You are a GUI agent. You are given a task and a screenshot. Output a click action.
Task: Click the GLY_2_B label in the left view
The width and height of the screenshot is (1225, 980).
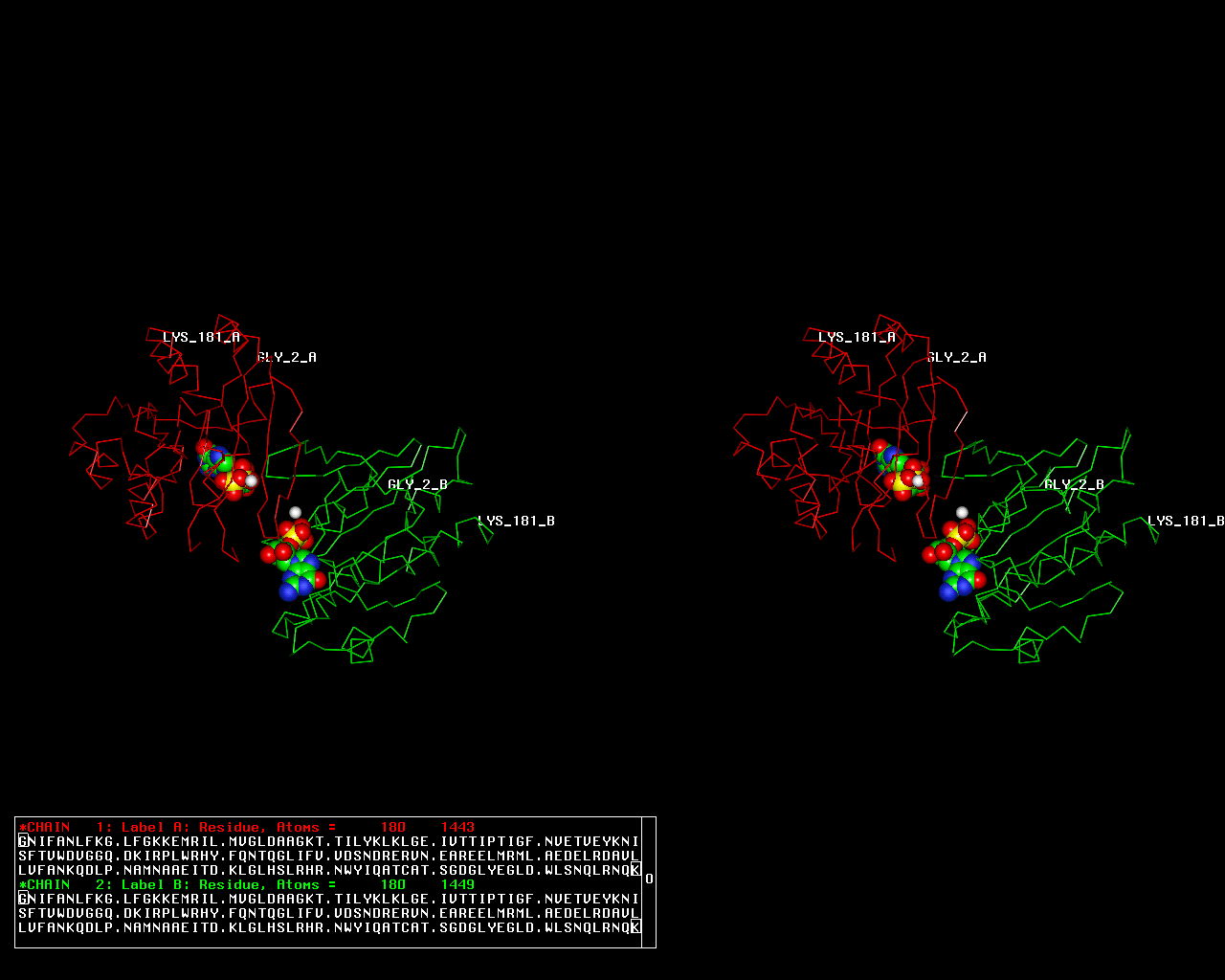[417, 484]
